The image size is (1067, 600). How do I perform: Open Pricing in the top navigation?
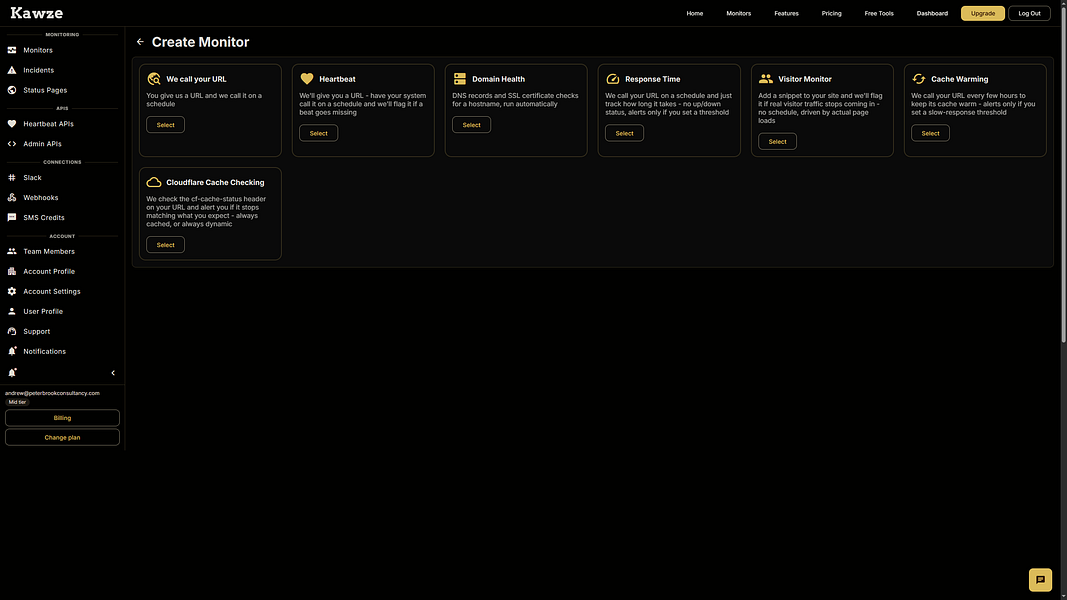pyautogui.click(x=832, y=13)
